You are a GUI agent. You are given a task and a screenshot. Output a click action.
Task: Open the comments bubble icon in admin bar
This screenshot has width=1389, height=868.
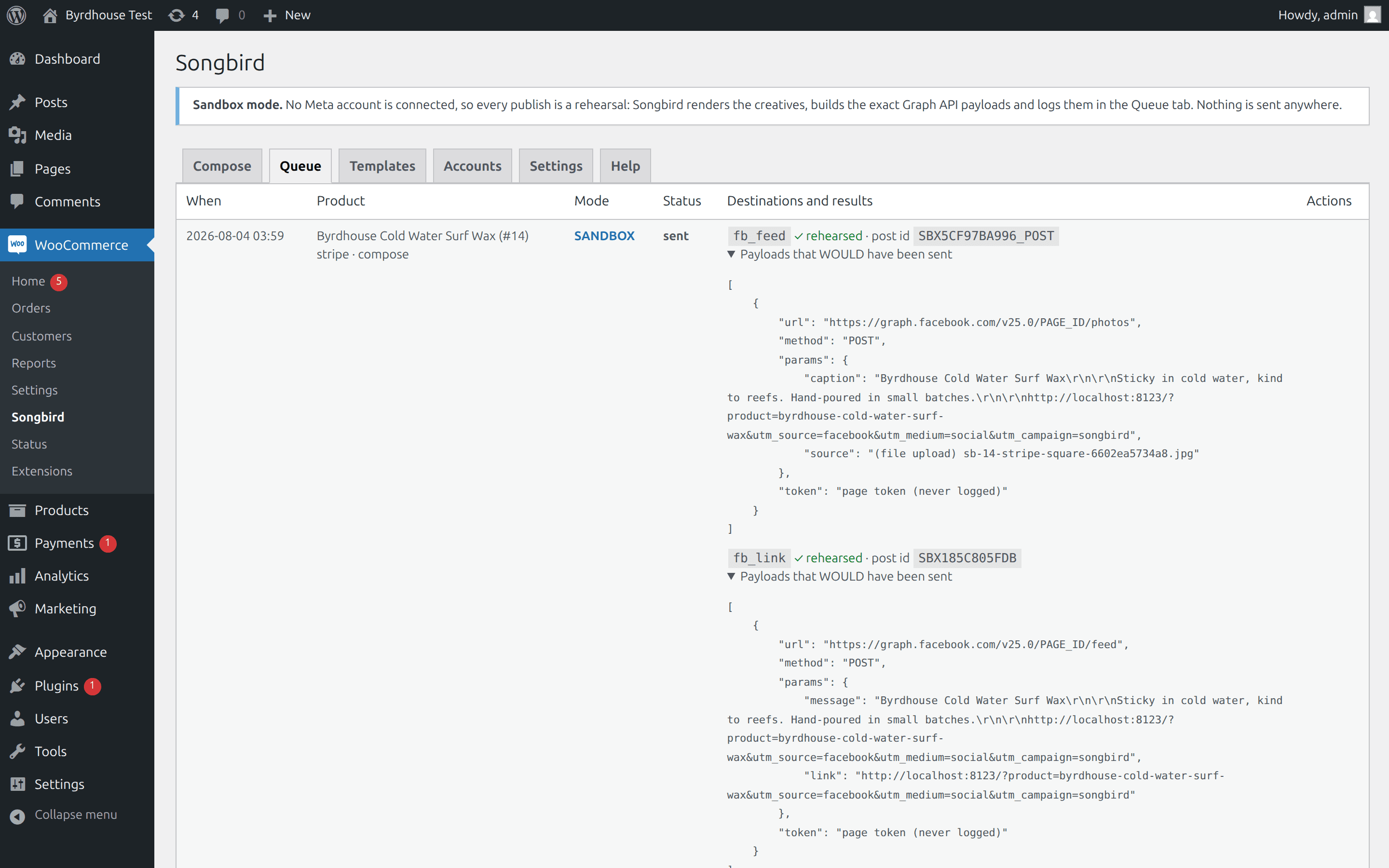click(222, 15)
